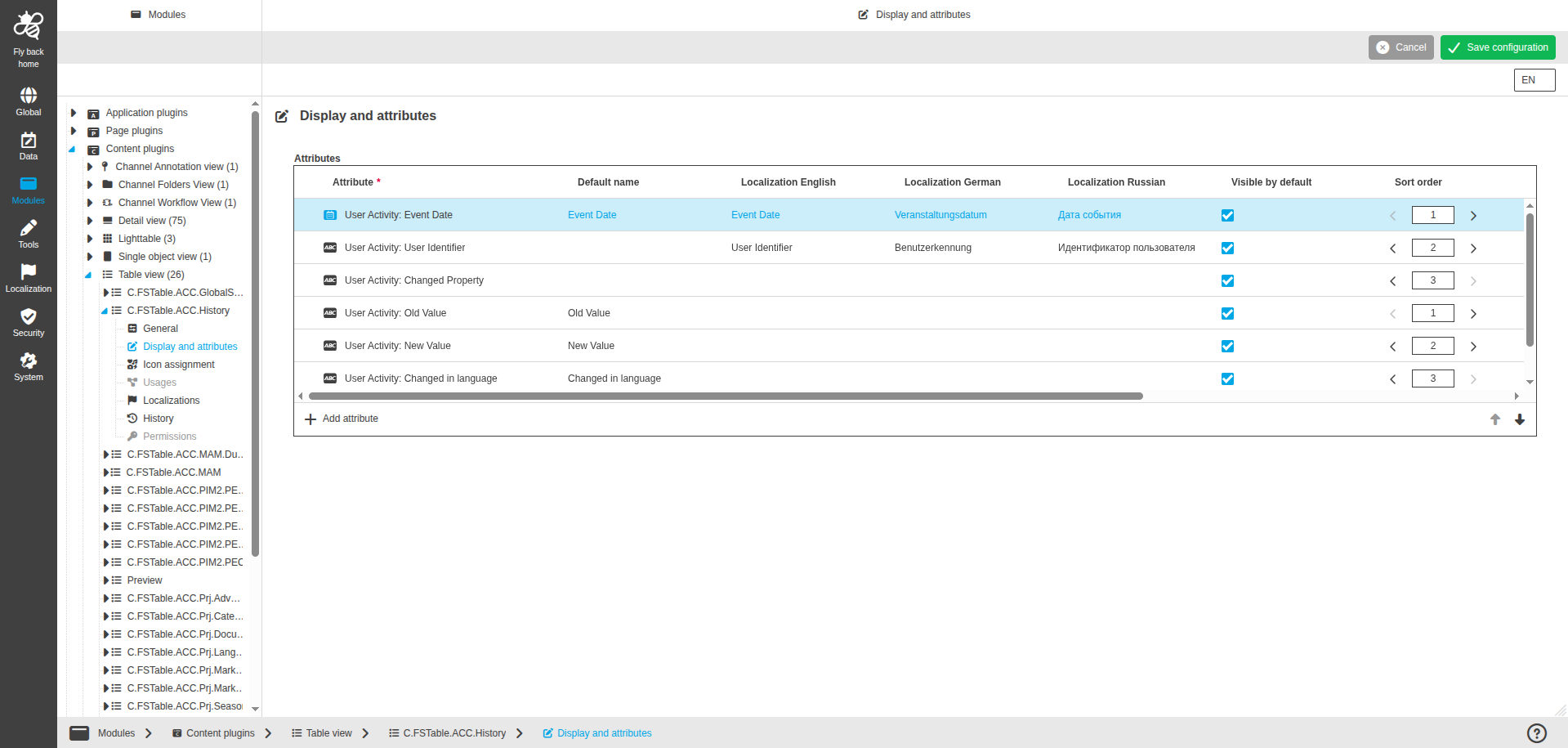The width and height of the screenshot is (1568, 748).
Task: Select the Security sidebar icon
Action: coord(28,320)
